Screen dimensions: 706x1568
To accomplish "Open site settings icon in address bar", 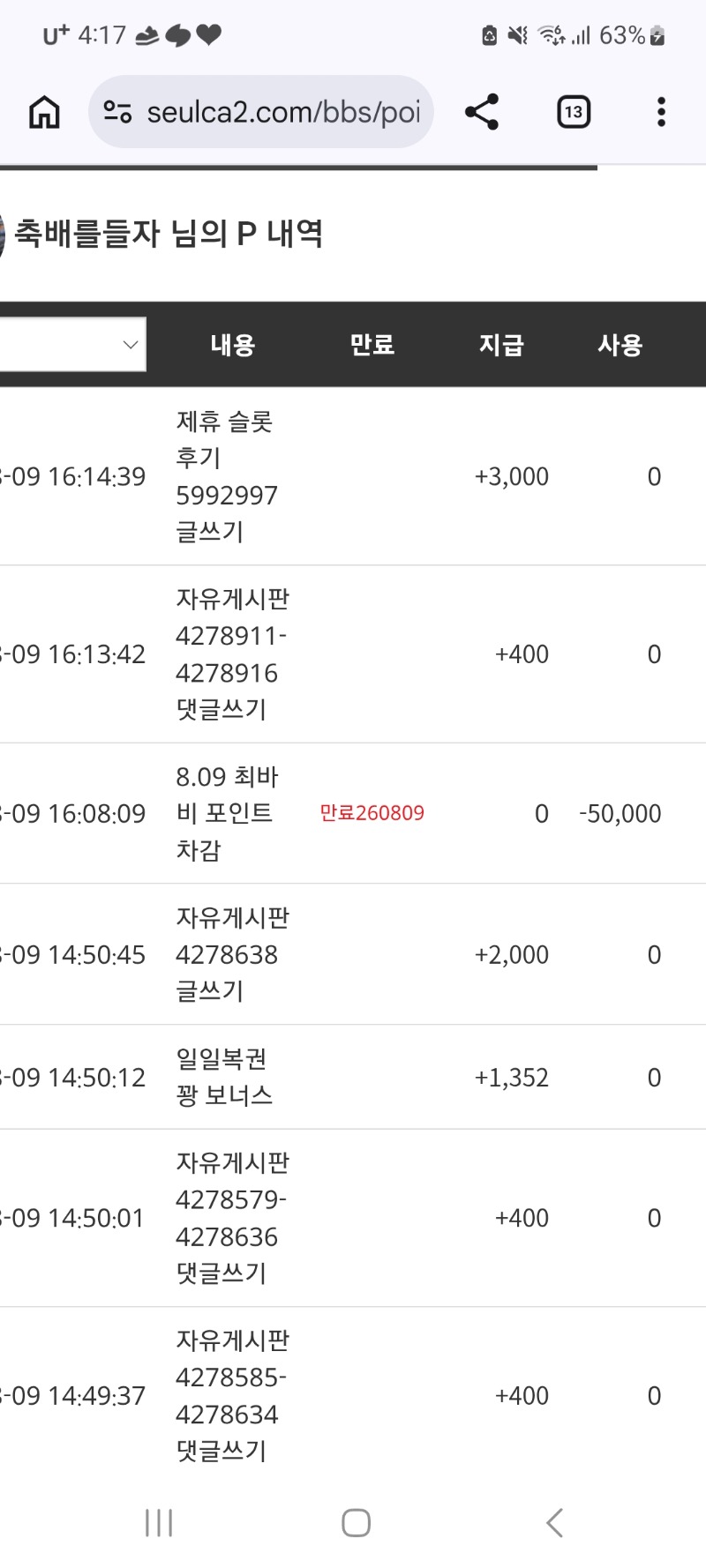I will coord(117,112).
